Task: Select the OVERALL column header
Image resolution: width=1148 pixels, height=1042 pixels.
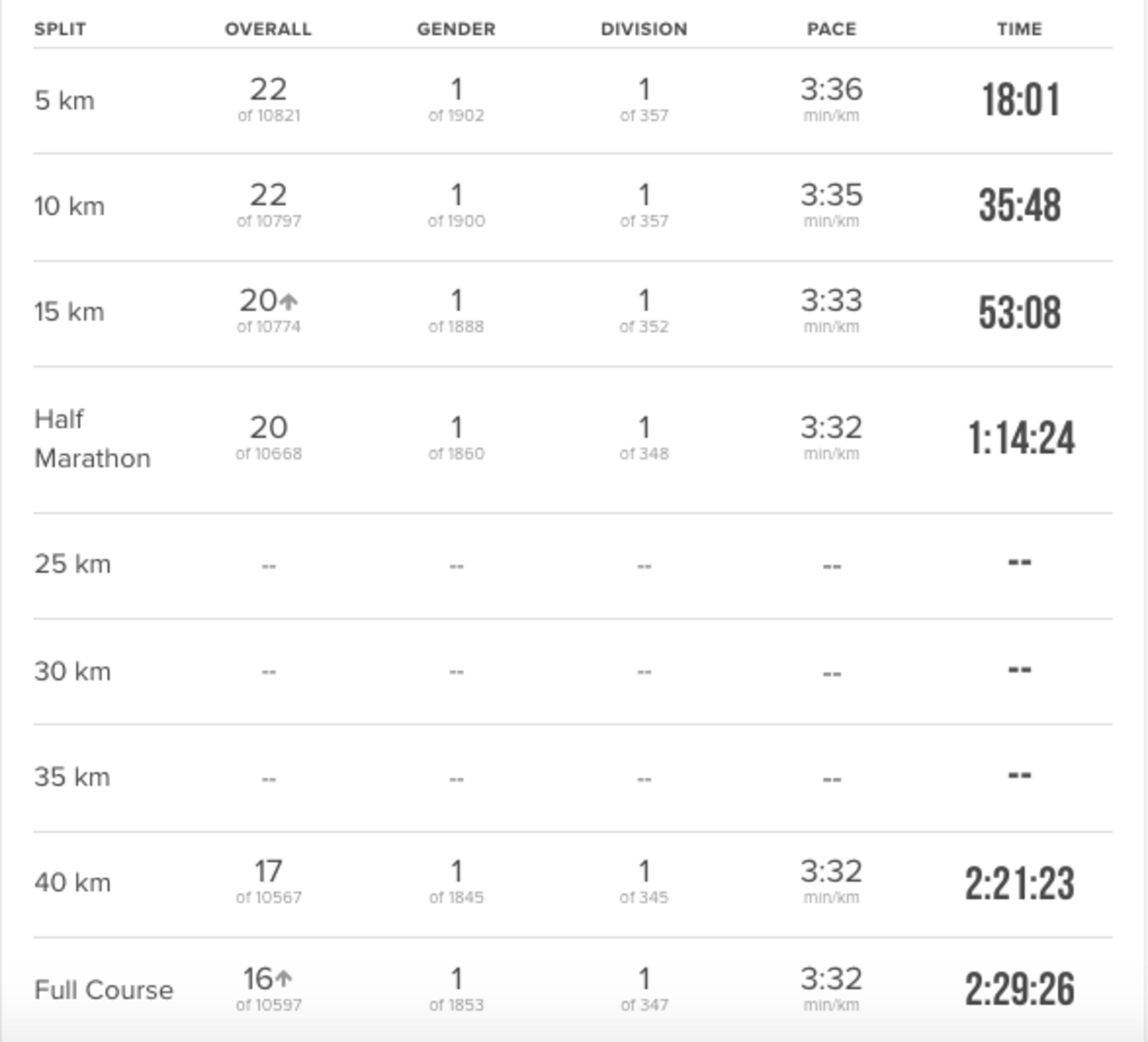Action: click(x=268, y=29)
